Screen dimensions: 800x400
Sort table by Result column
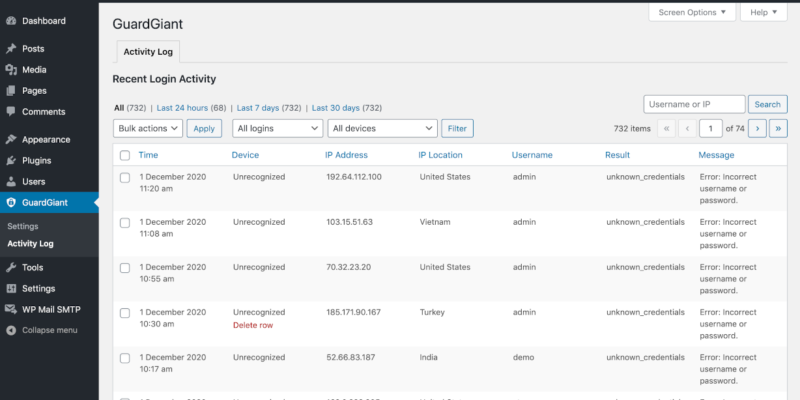point(617,155)
